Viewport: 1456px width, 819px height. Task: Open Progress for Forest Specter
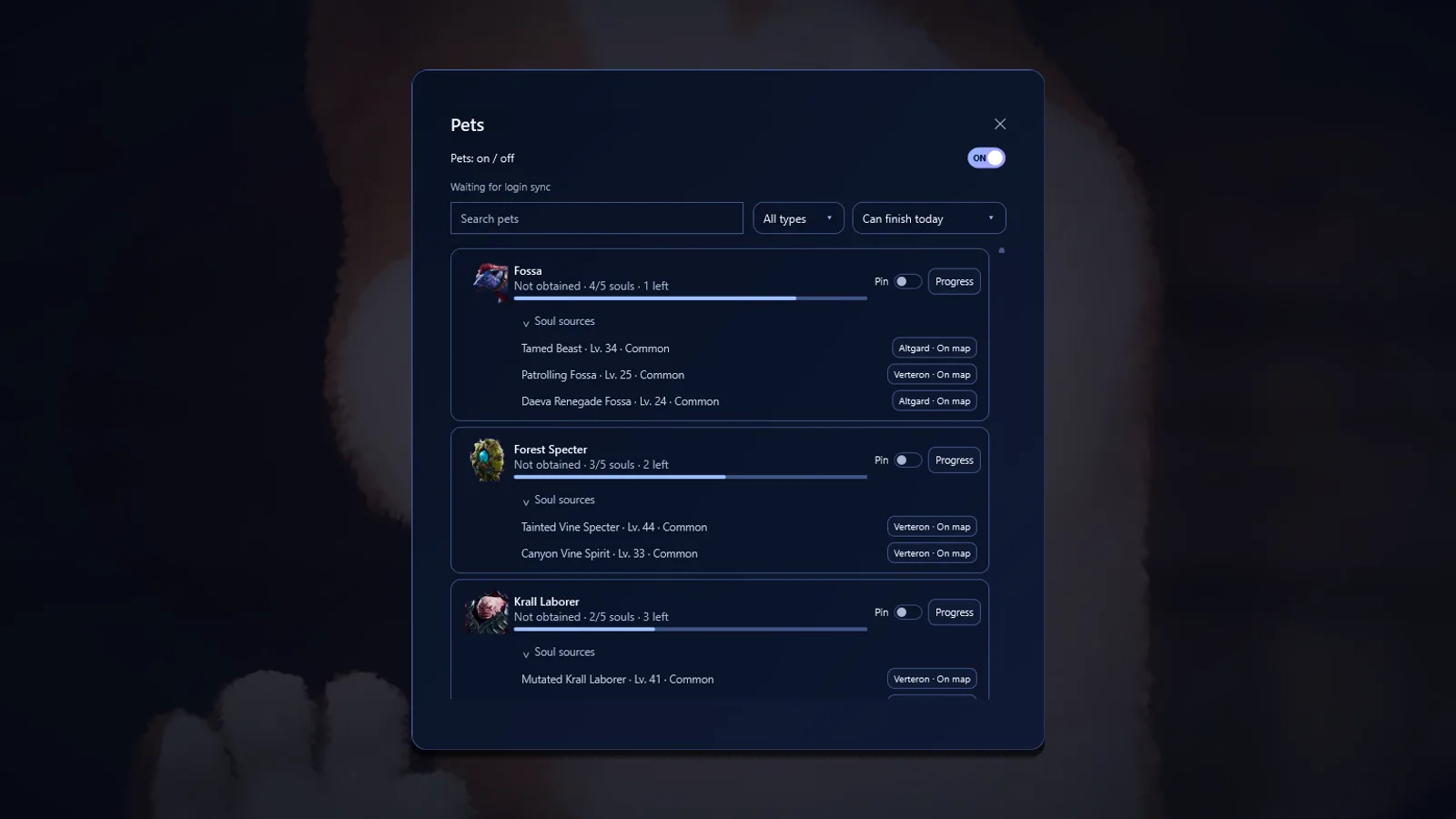[955, 460]
